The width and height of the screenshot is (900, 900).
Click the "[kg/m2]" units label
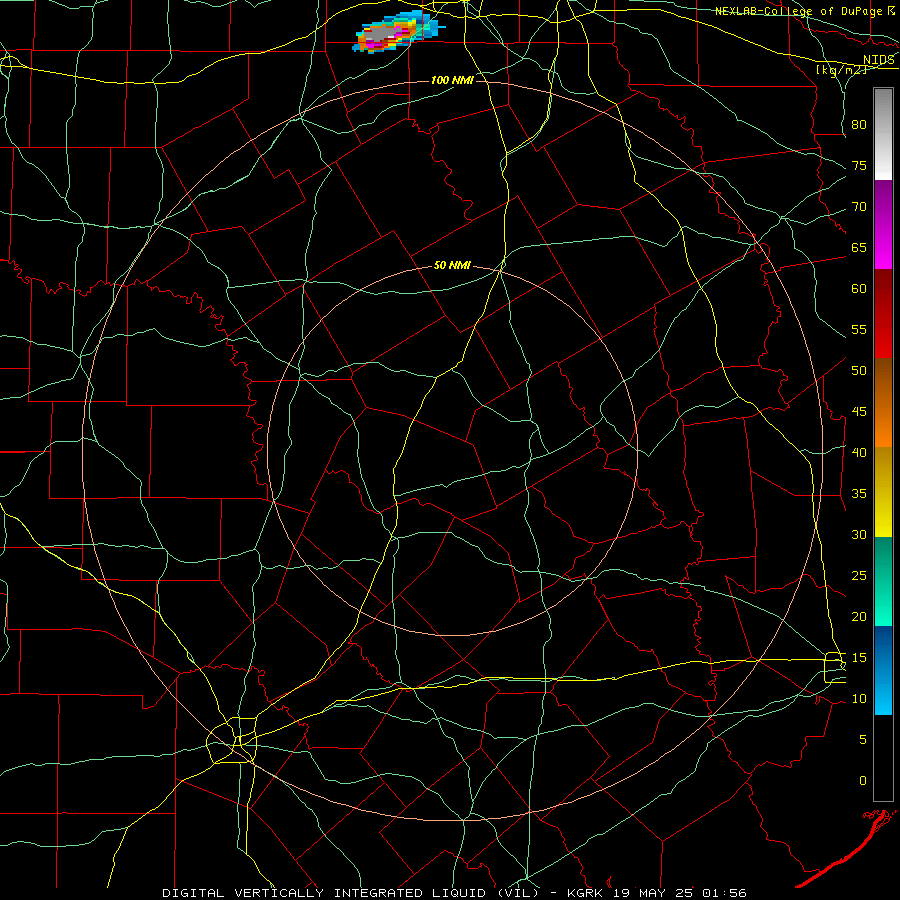coord(841,70)
